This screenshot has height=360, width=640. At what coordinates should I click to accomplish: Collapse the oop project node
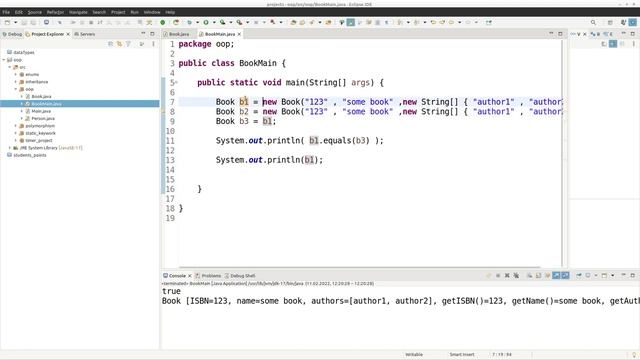(4, 60)
